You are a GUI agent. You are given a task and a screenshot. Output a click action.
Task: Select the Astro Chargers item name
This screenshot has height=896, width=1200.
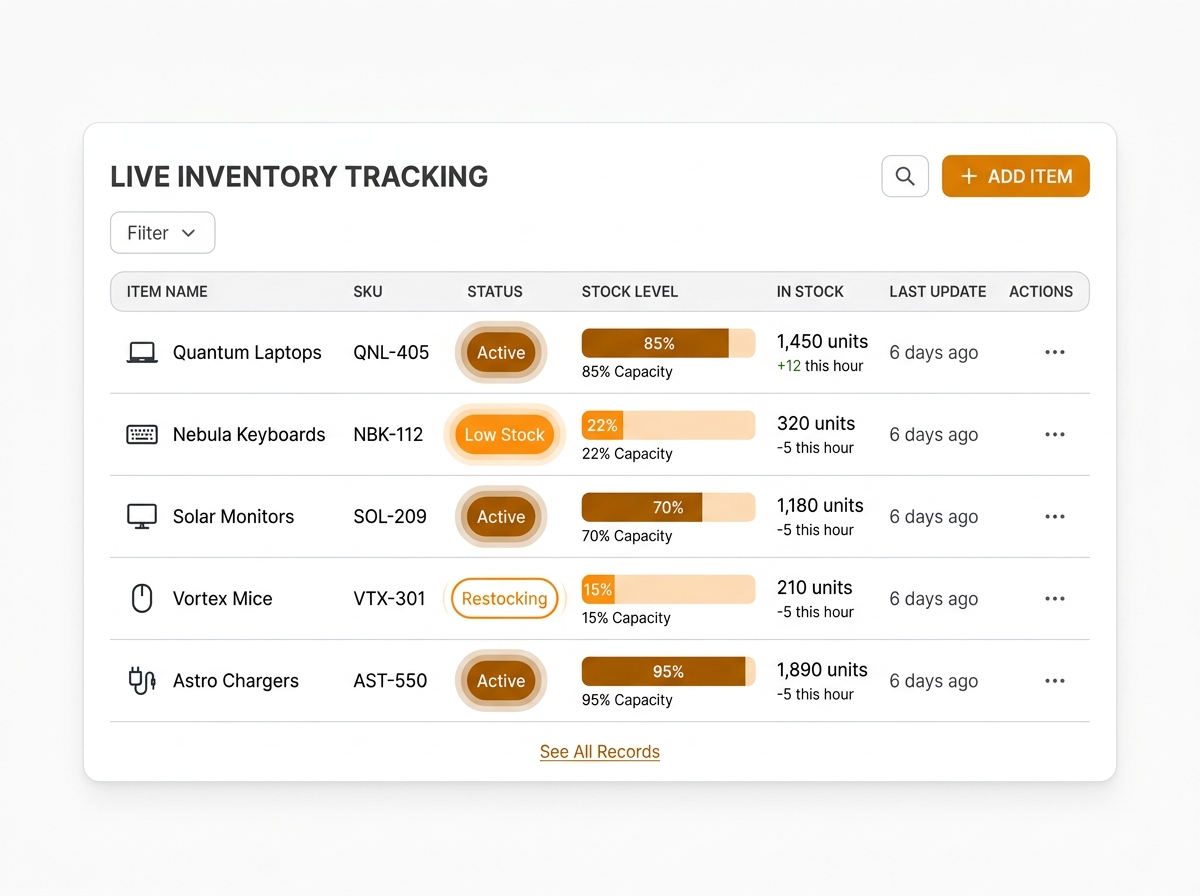(236, 680)
